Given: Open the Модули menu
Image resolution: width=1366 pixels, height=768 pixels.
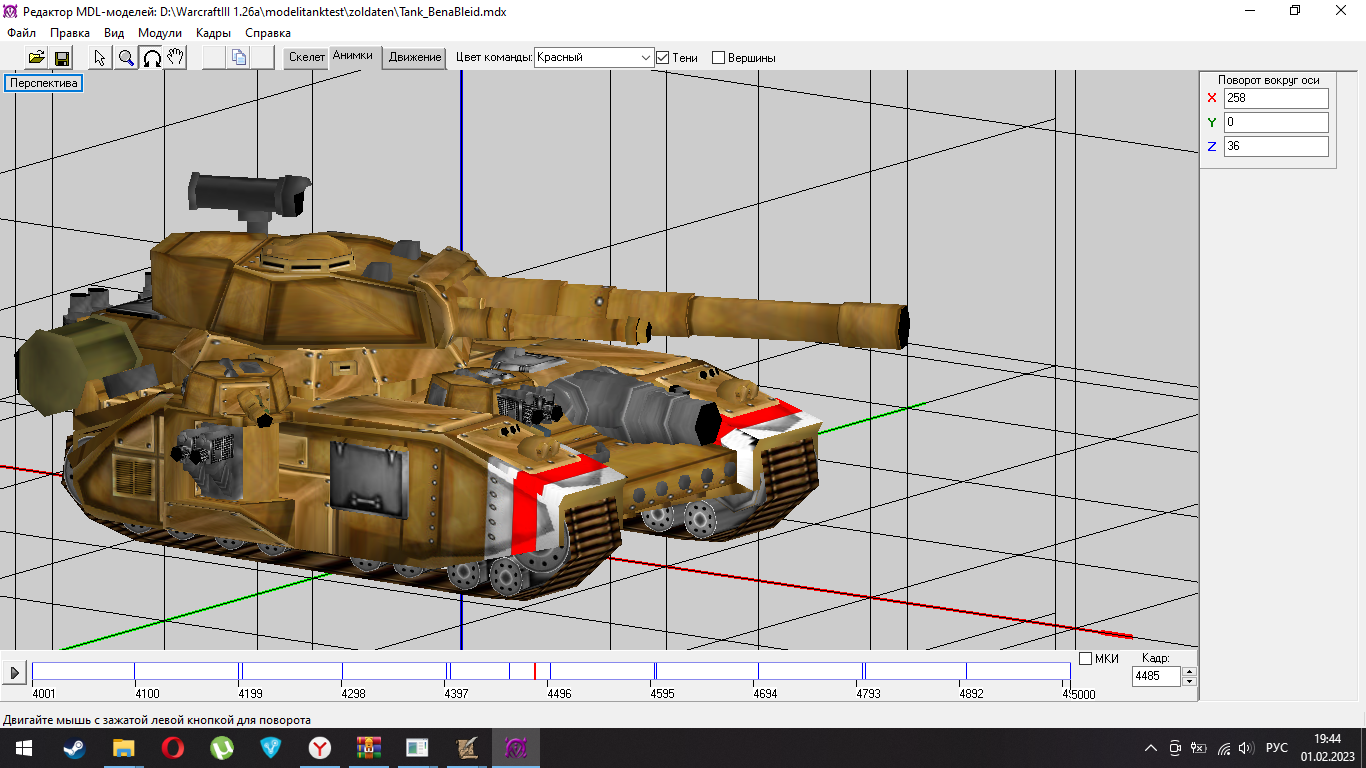Looking at the screenshot, I should [160, 33].
